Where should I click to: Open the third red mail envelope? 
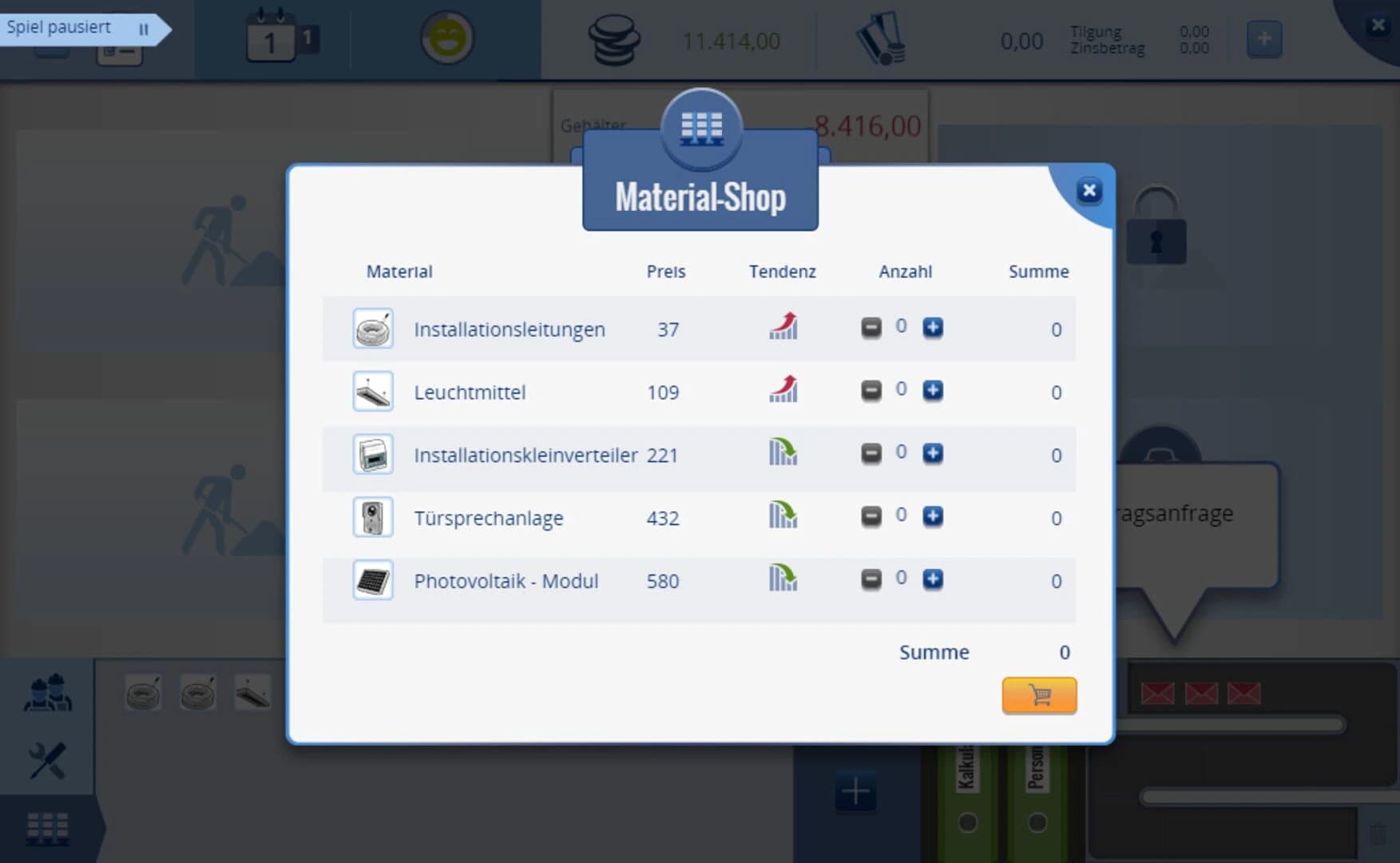(x=1244, y=693)
